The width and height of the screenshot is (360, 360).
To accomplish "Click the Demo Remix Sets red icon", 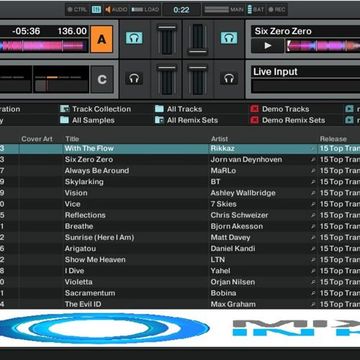I will pos(254,120).
